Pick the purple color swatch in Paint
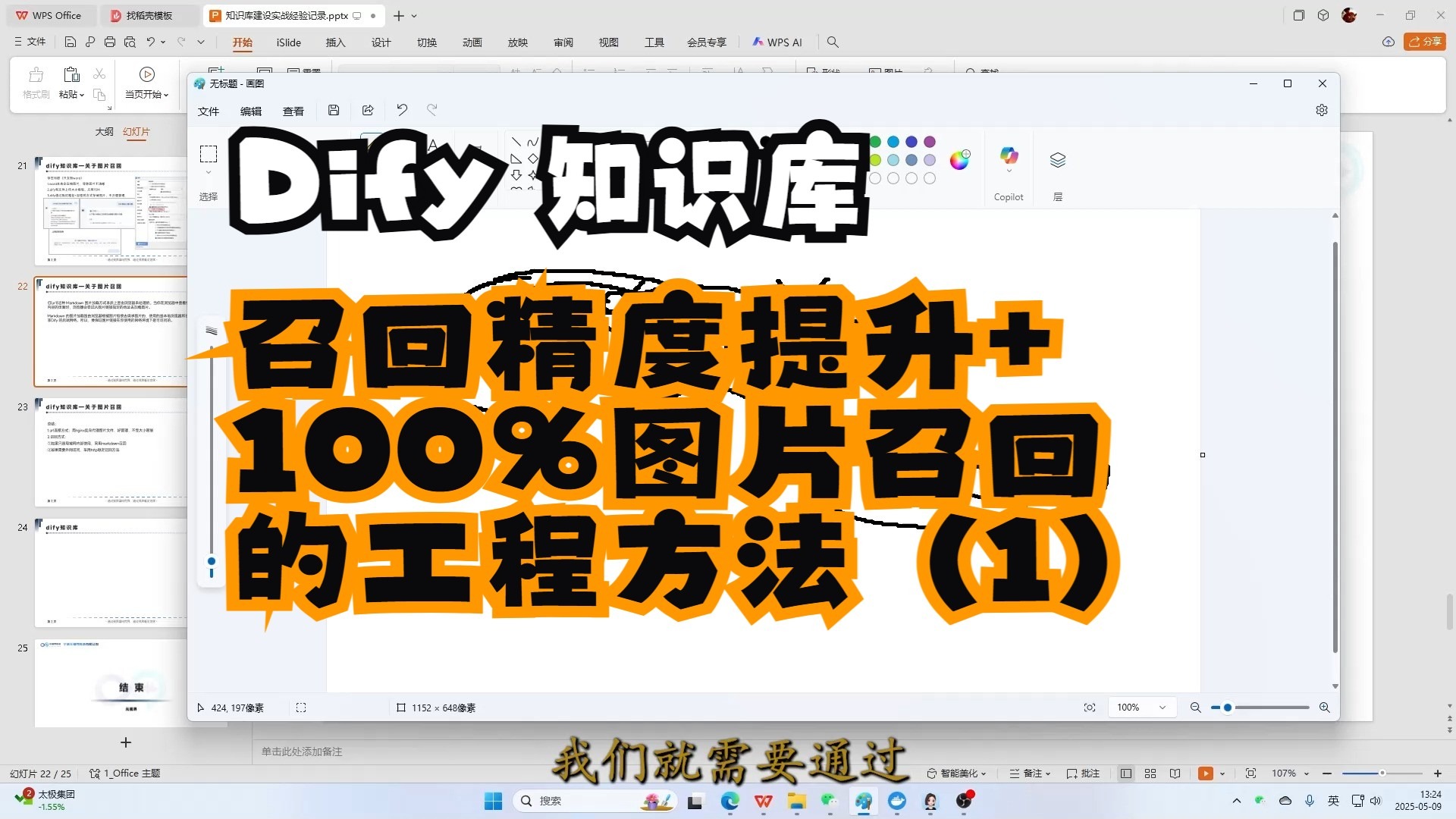Viewport: 1456px width, 819px height. [930, 142]
